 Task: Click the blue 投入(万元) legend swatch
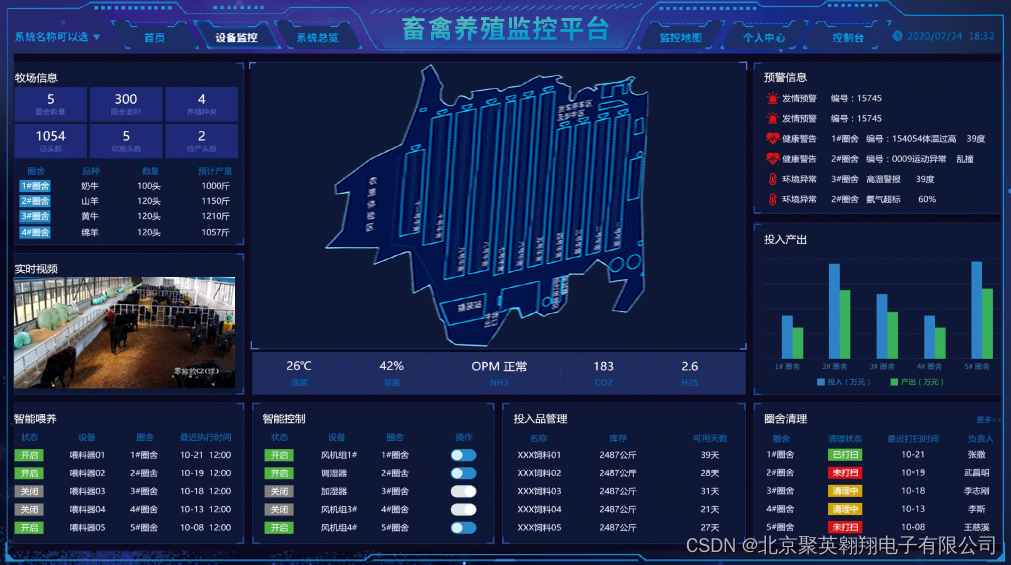click(x=821, y=382)
